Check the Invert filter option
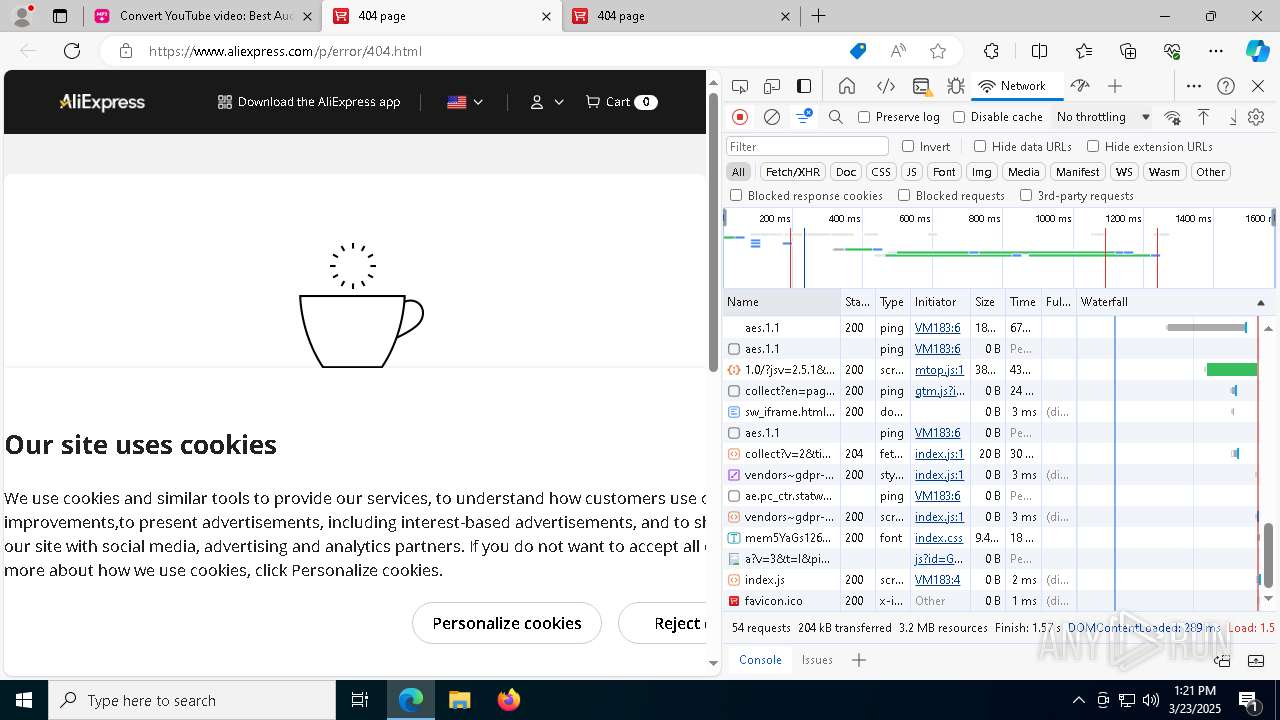This screenshot has height=720, width=1280. click(x=908, y=146)
